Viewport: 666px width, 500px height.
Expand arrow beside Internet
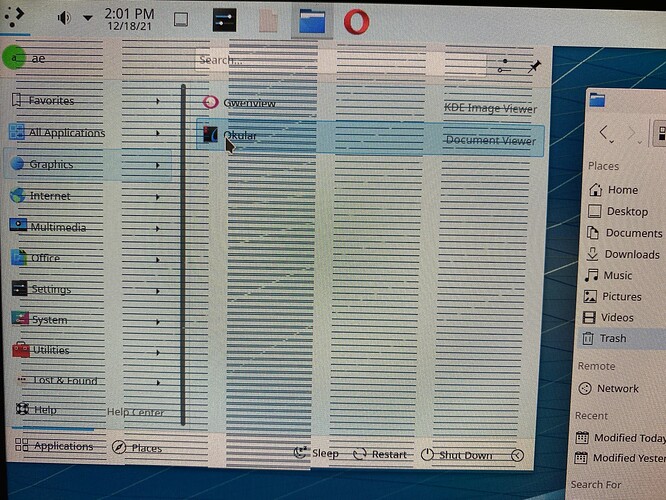tap(158, 197)
